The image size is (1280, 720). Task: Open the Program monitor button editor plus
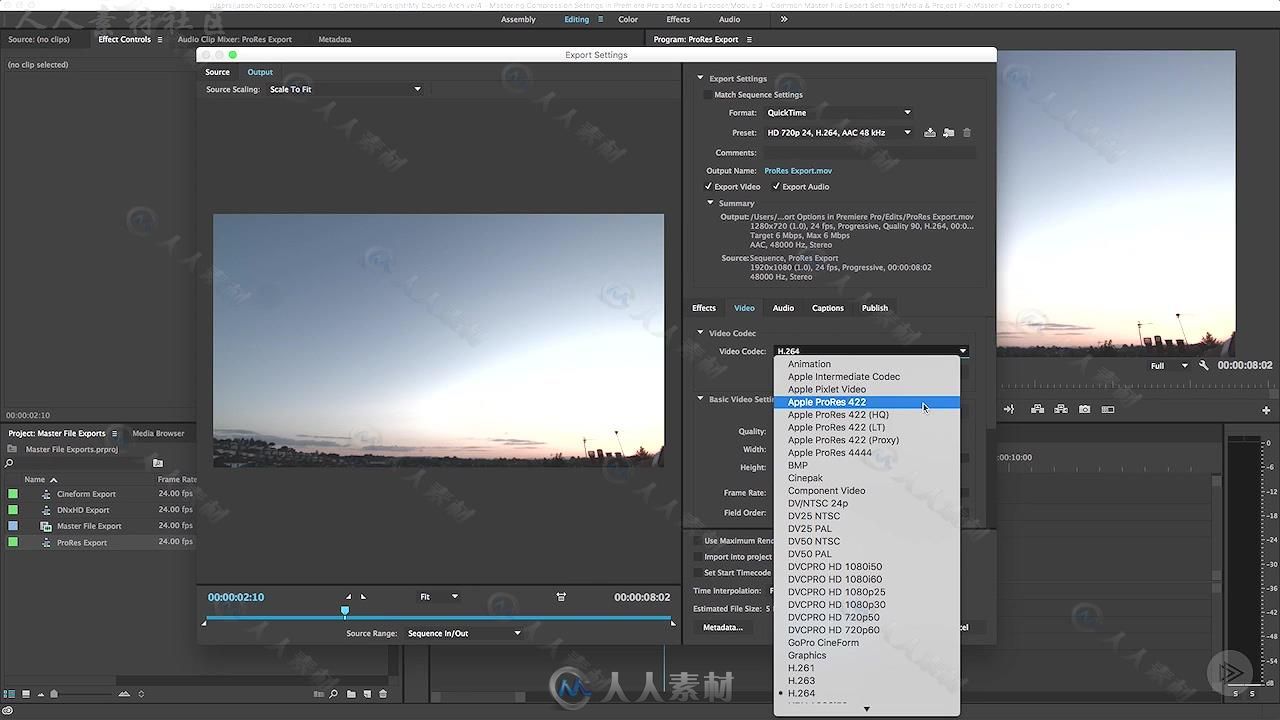point(1266,410)
